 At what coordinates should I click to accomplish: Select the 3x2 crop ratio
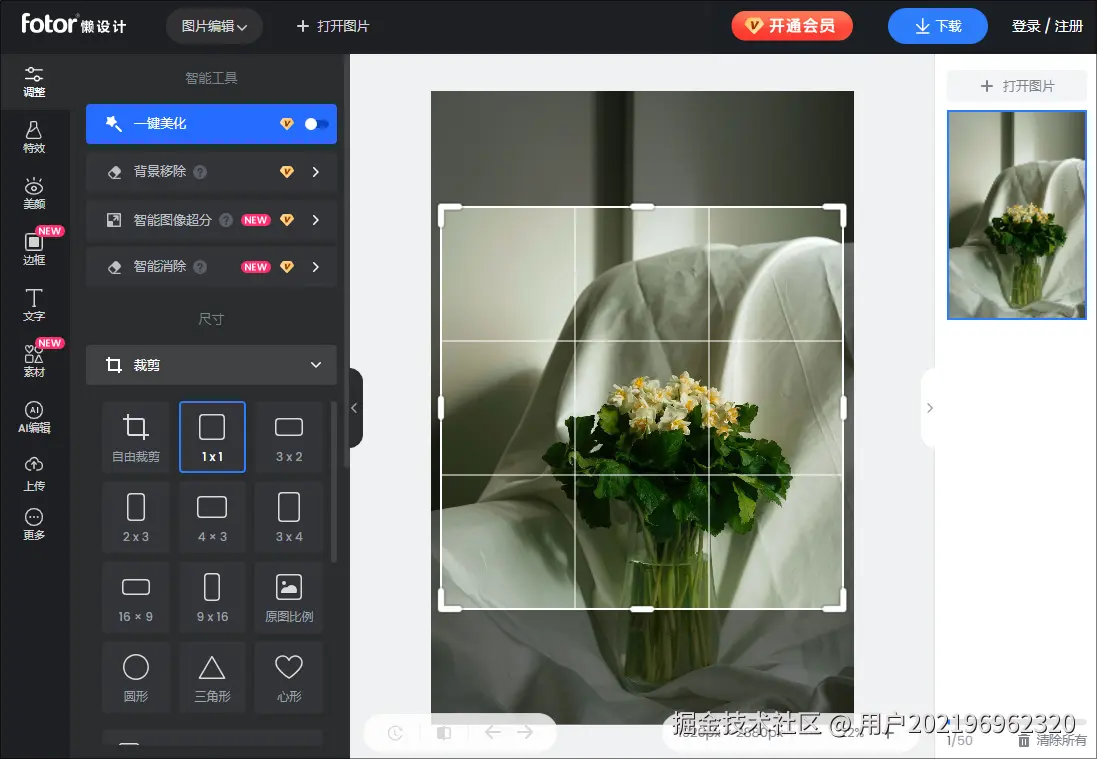tap(289, 437)
